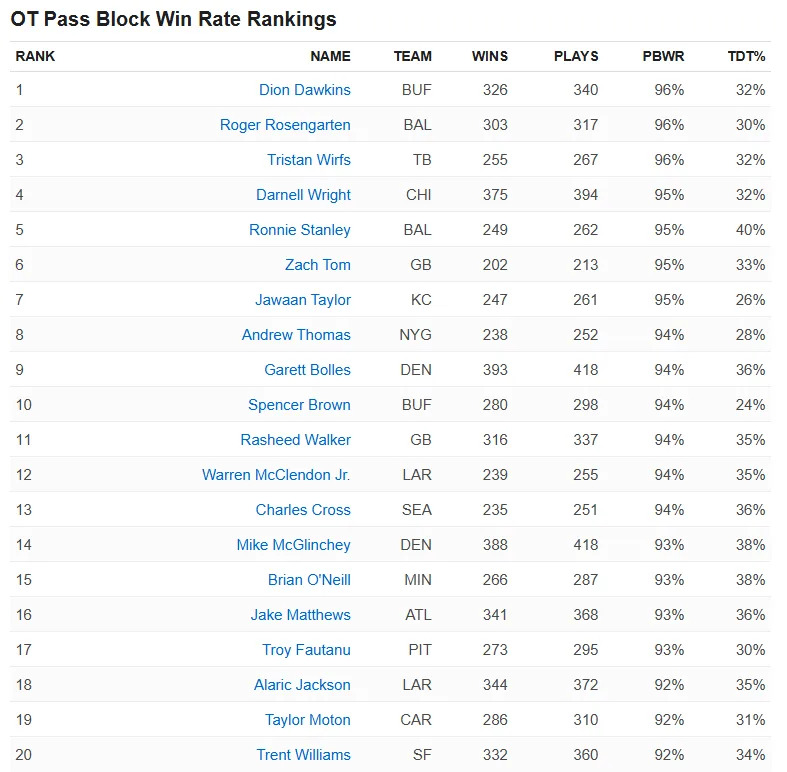787x772 pixels.
Task: Click Roger Rosengarten's name link
Action: [285, 125]
